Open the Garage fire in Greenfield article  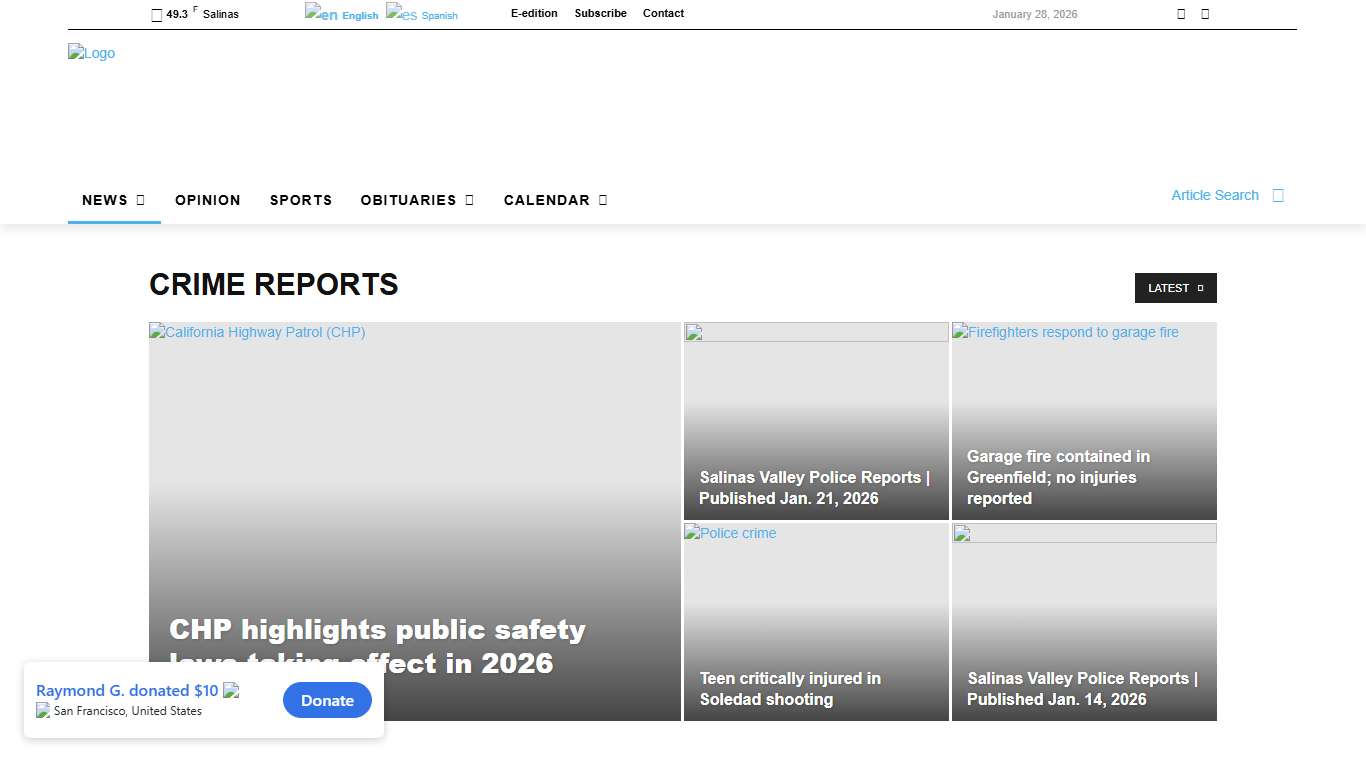(x=1058, y=477)
